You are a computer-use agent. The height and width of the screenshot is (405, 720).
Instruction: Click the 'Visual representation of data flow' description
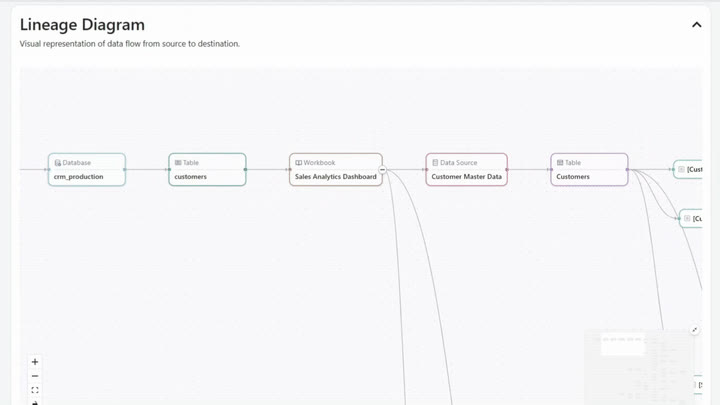tap(129, 44)
